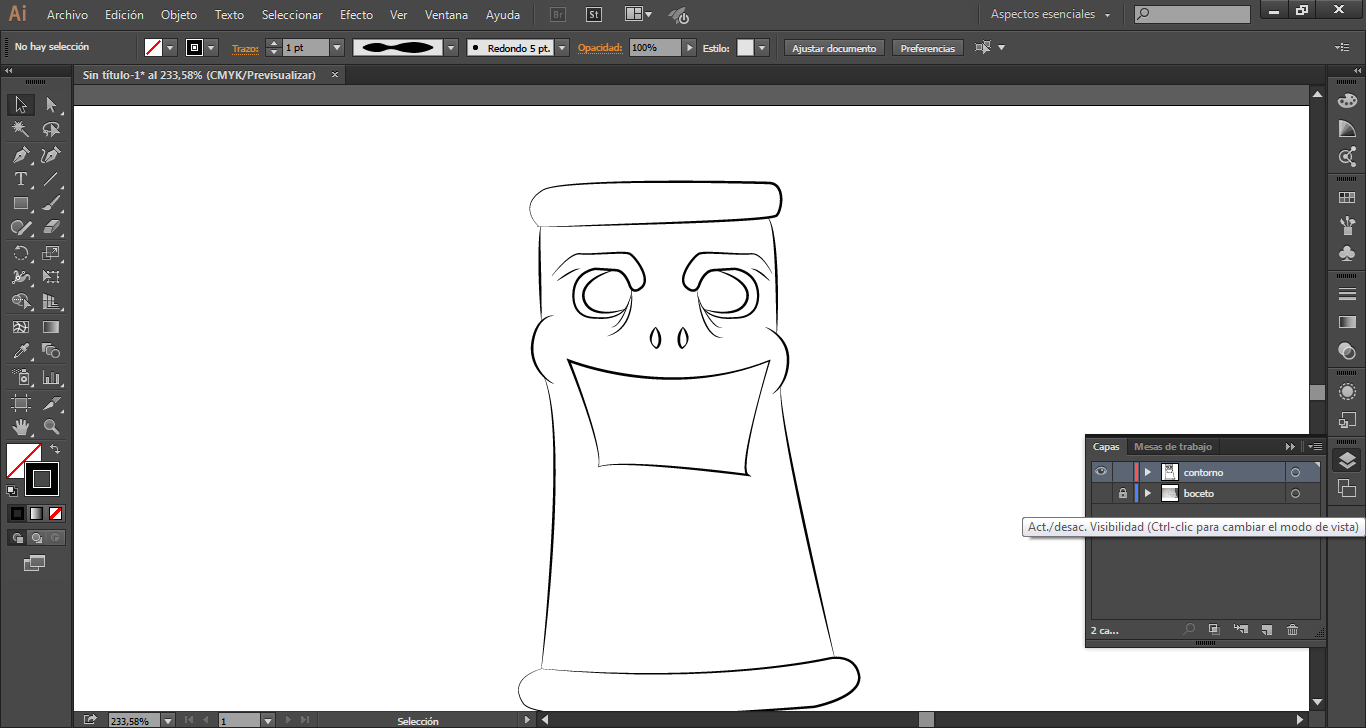Open the stroke weight dropdown
1366x728 pixels.
pos(336,48)
